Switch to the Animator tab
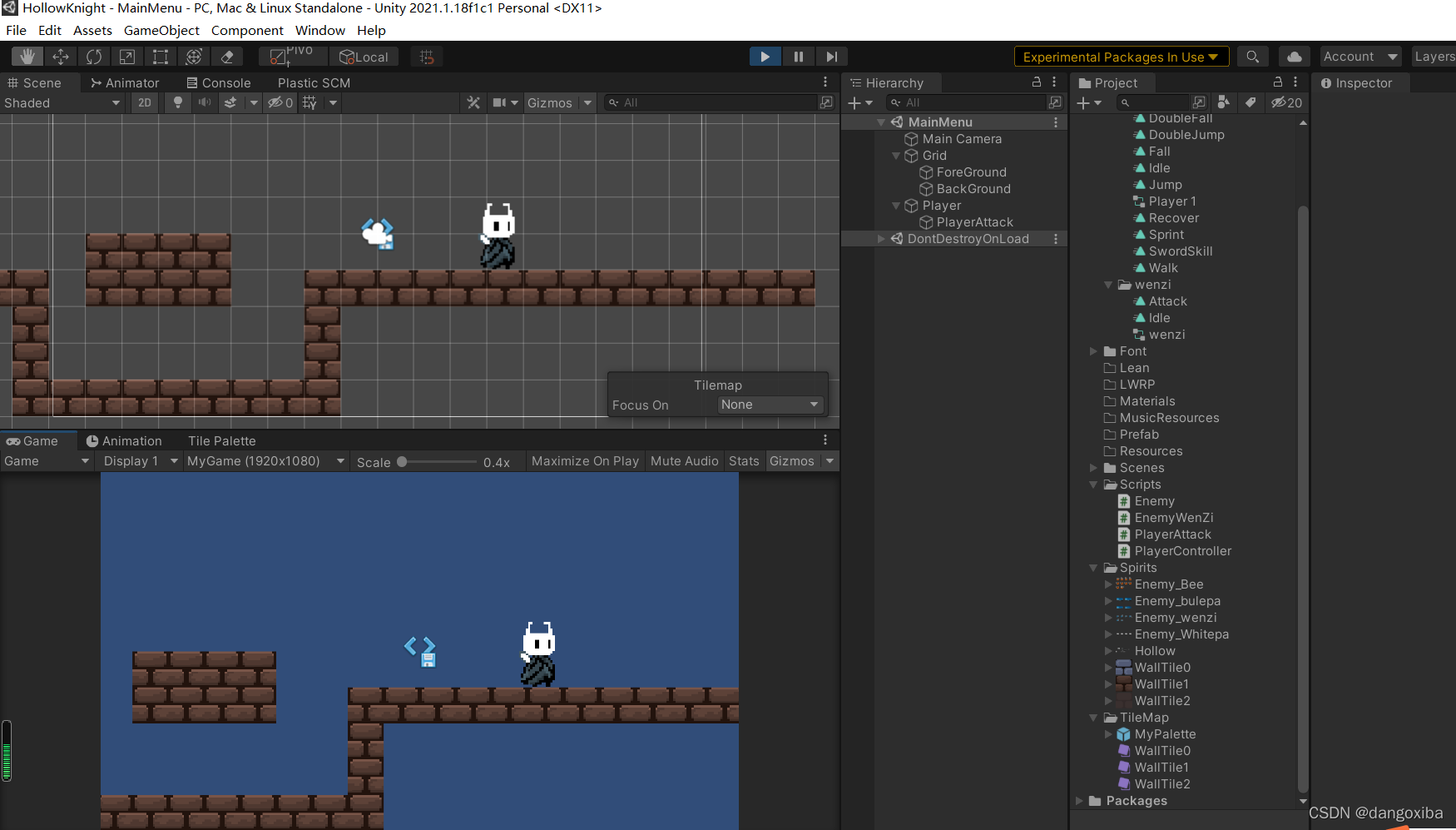 tap(125, 83)
